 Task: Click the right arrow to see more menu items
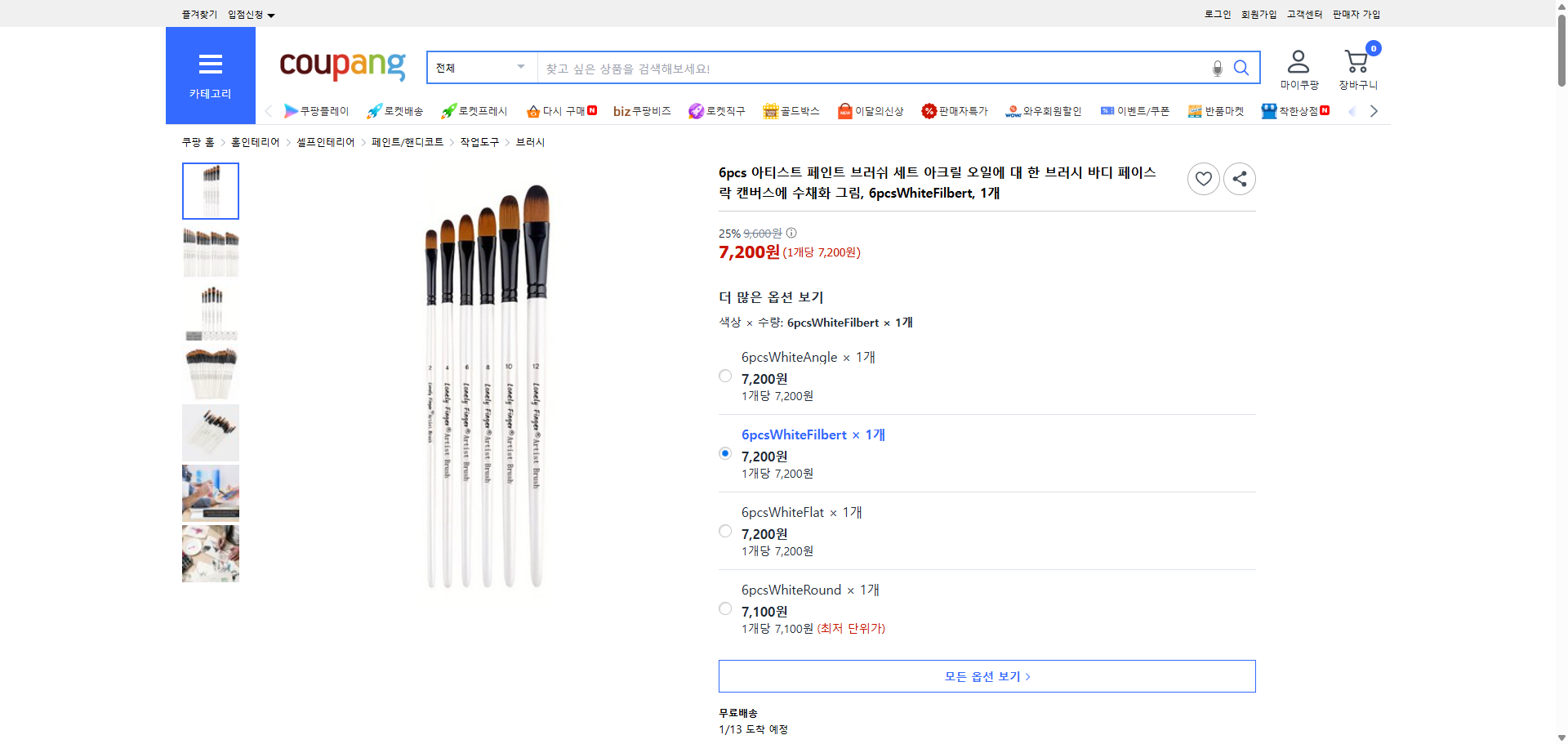tap(1374, 110)
